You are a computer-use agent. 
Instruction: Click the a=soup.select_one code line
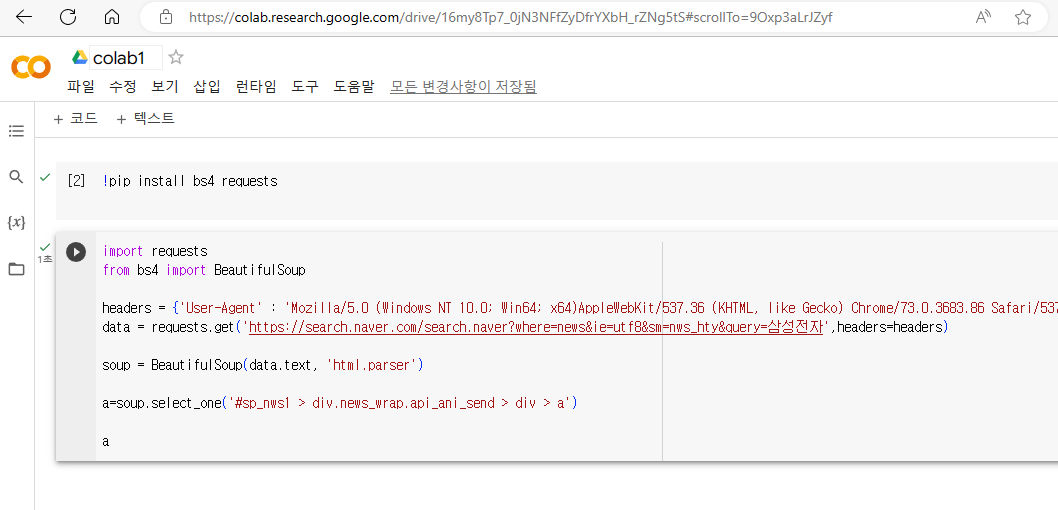pyautogui.click(x=340, y=403)
